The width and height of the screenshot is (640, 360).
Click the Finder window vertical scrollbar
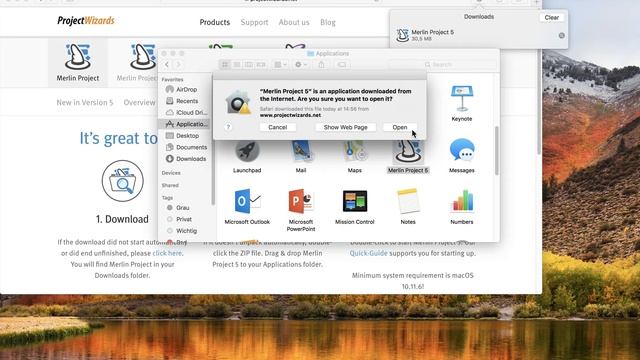[497, 151]
